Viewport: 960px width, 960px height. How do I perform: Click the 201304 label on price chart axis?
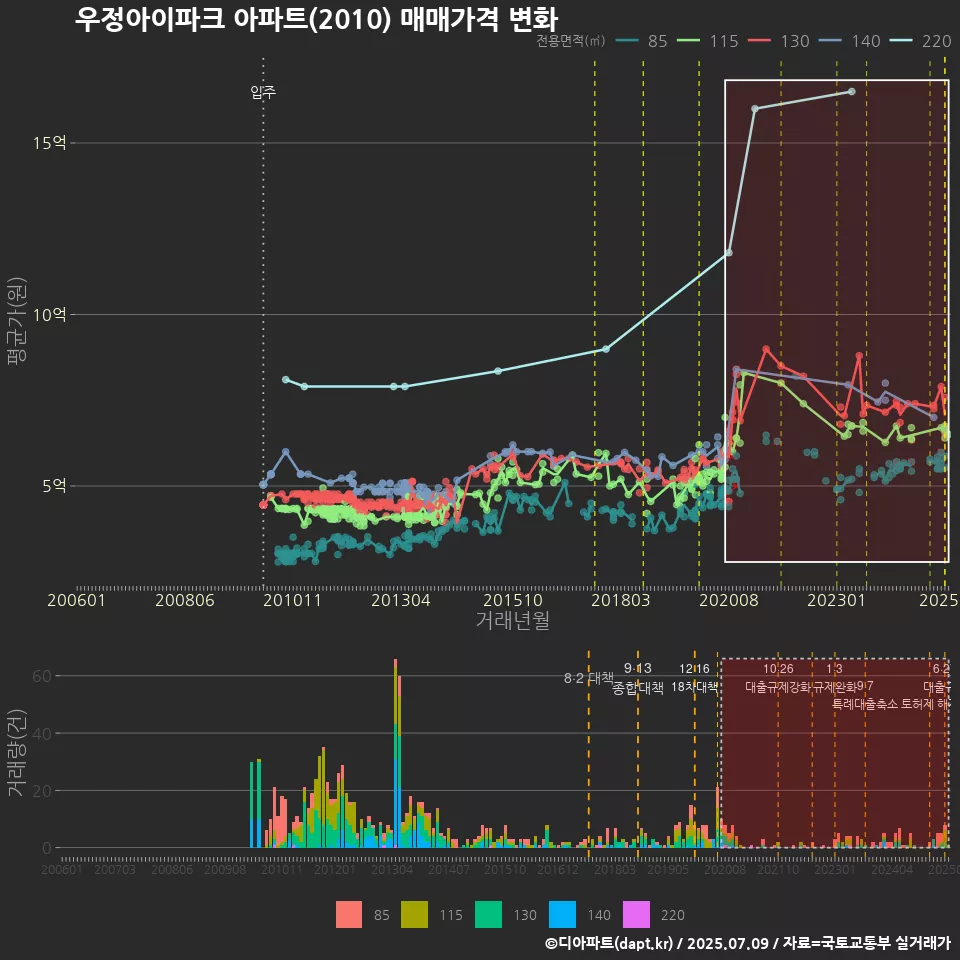[x=400, y=600]
